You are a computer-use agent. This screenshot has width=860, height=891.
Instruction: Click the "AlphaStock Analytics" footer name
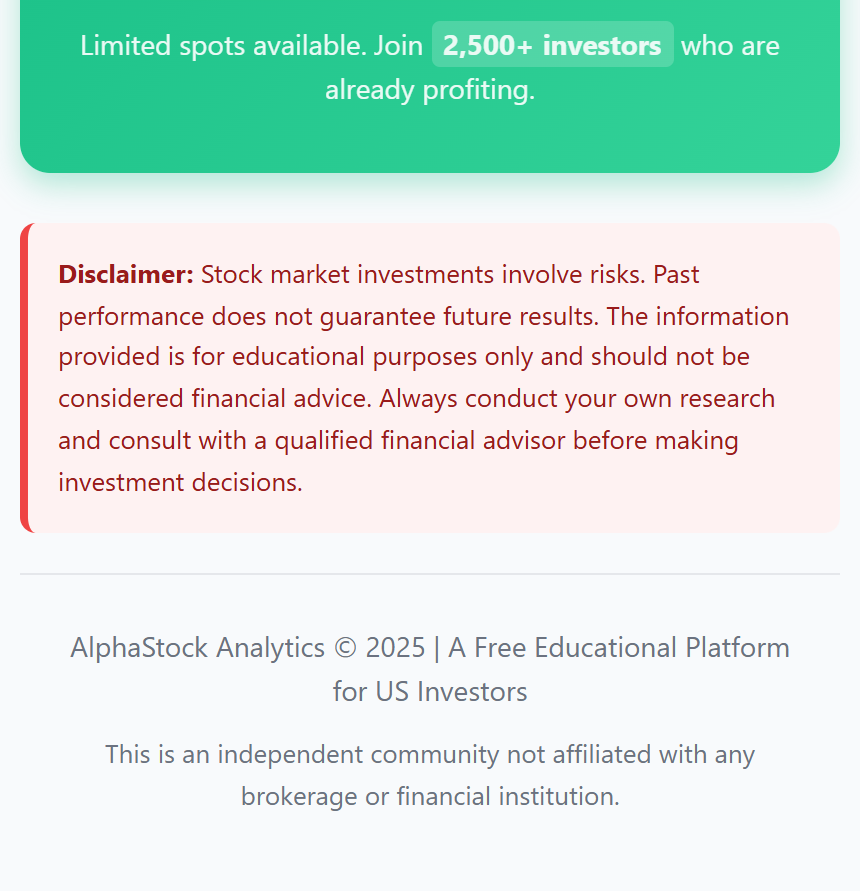coord(197,648)
